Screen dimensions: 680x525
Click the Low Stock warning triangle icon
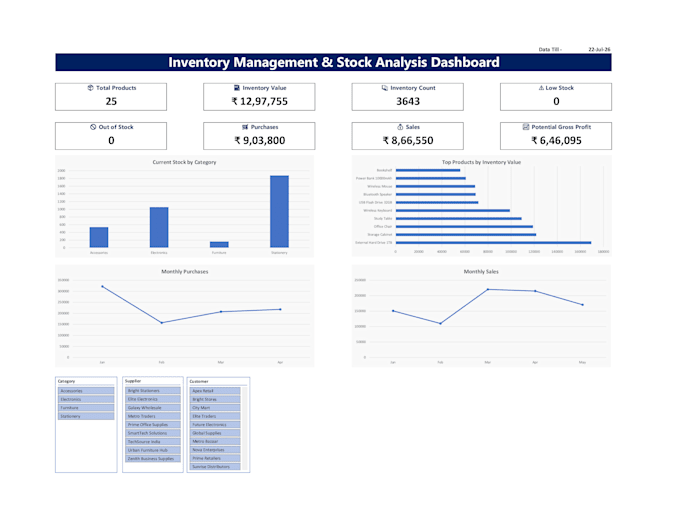coord(541,88)
